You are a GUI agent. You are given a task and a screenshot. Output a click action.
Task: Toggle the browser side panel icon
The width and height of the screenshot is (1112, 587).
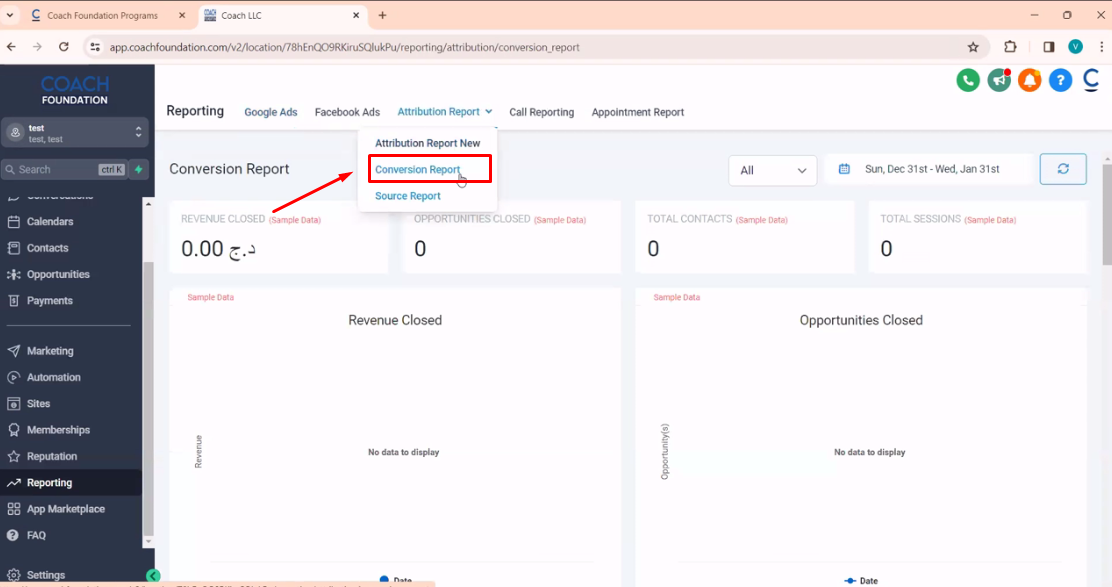tap(1048, 47)
